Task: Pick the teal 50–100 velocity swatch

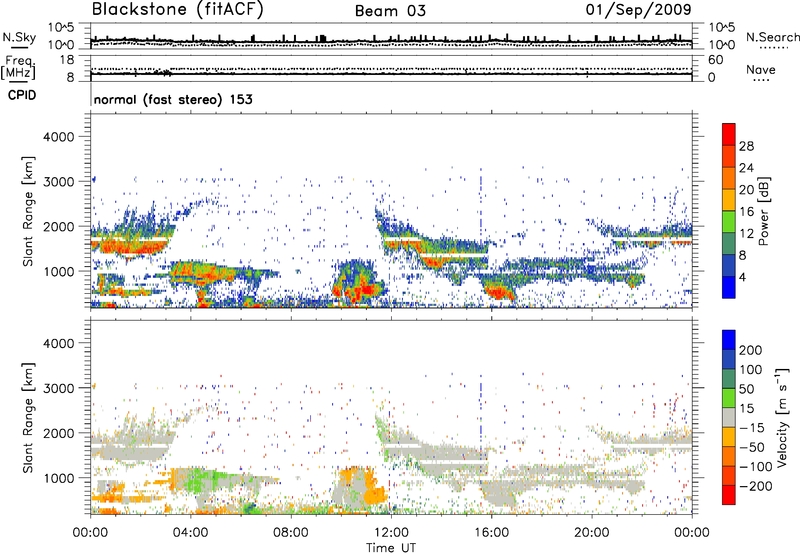Action: pos(729,379)
